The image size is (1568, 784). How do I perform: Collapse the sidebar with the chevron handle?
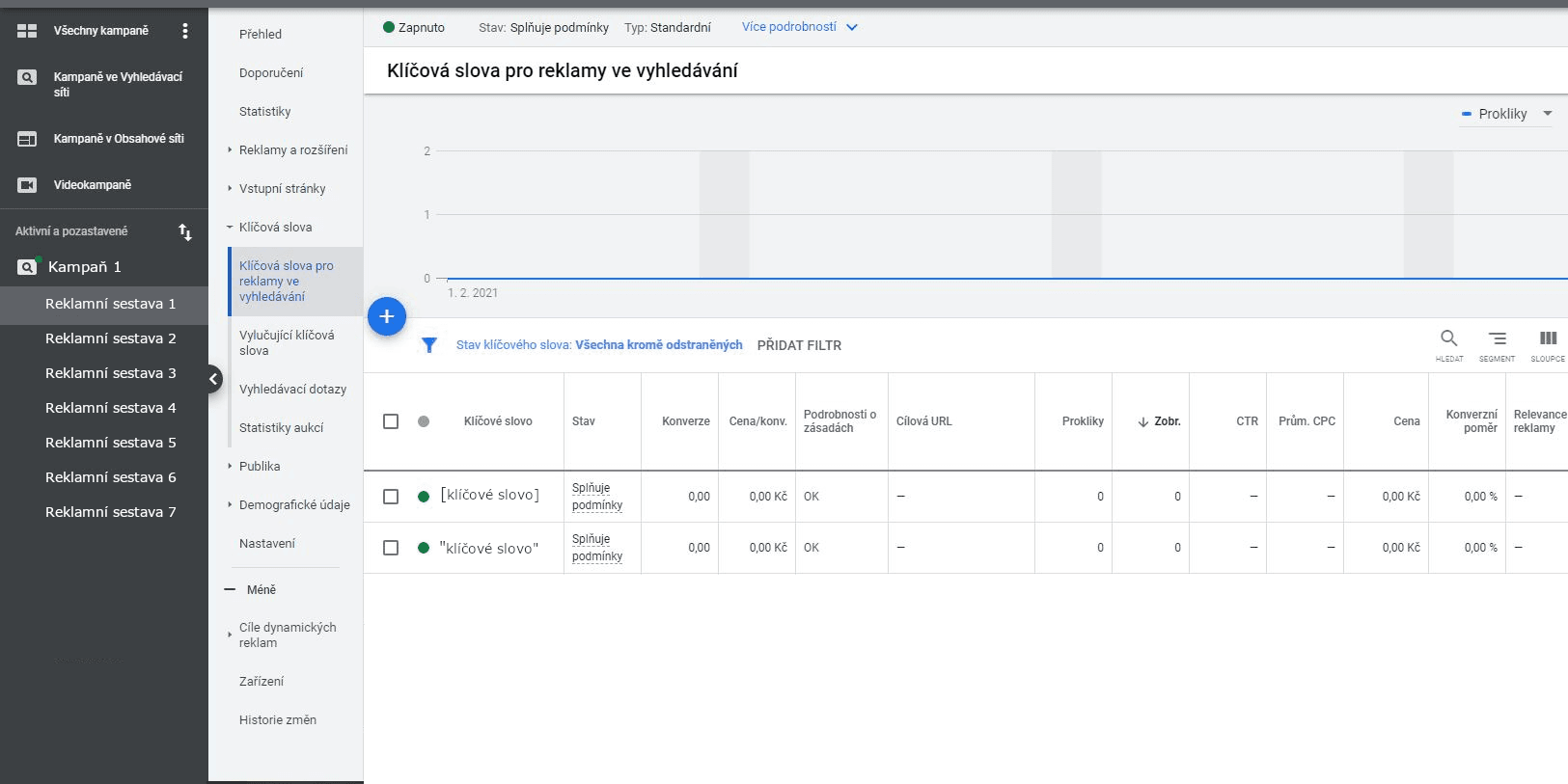point(214,379)
